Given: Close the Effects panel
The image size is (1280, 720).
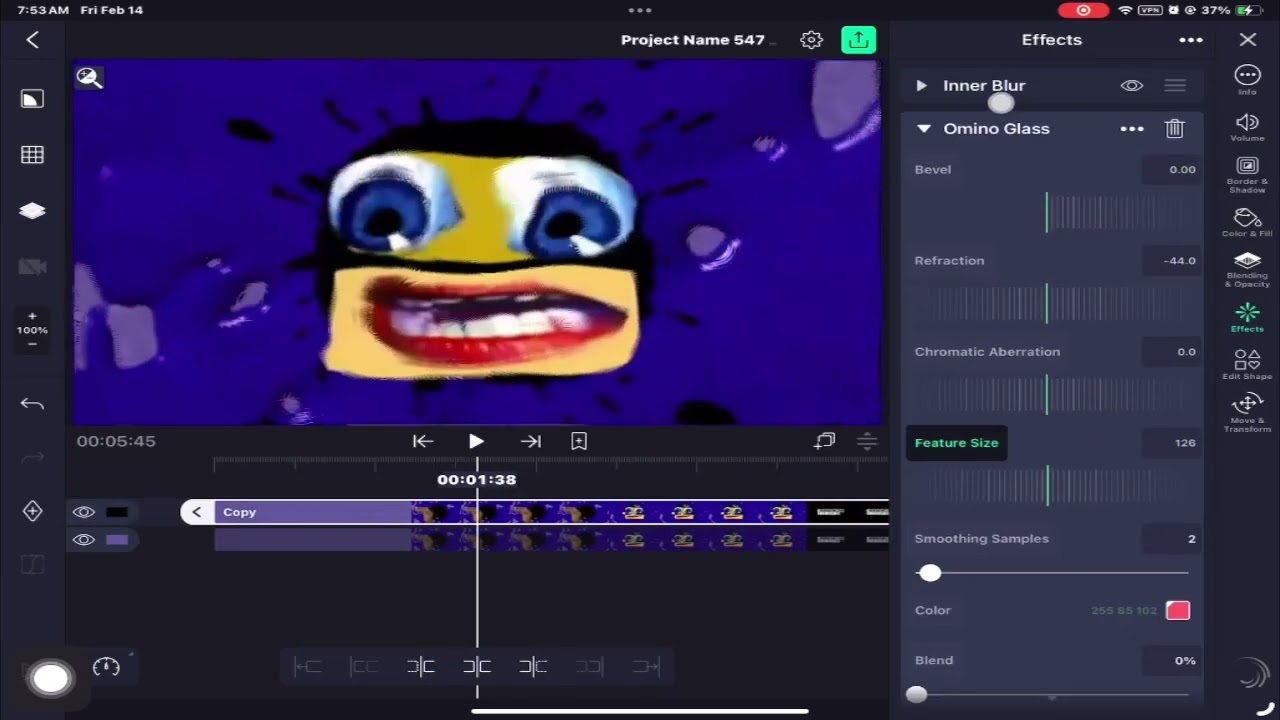Looking at the screenshot, I should coord(1248,40).
